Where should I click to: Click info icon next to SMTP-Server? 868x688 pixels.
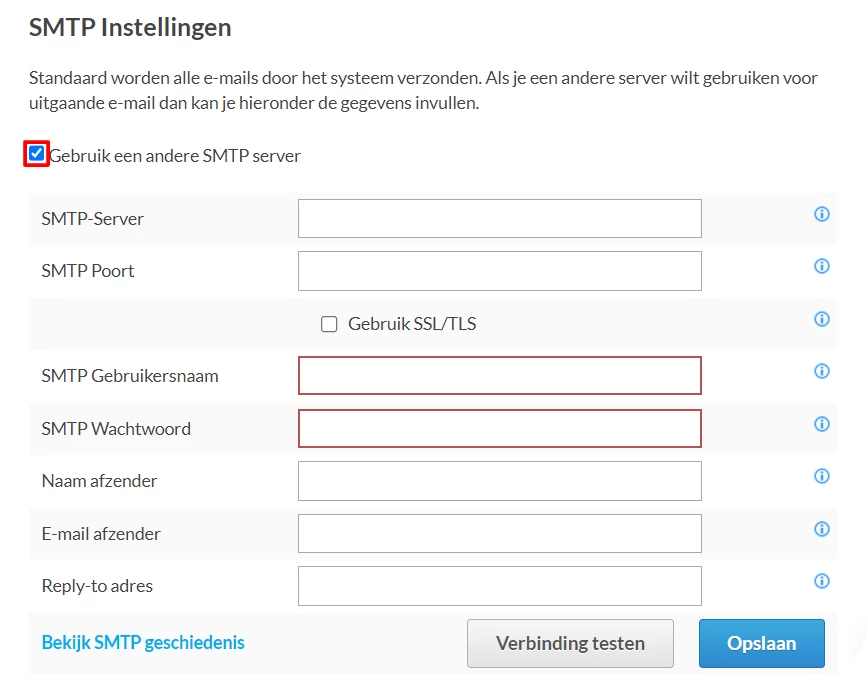(822, 214)
